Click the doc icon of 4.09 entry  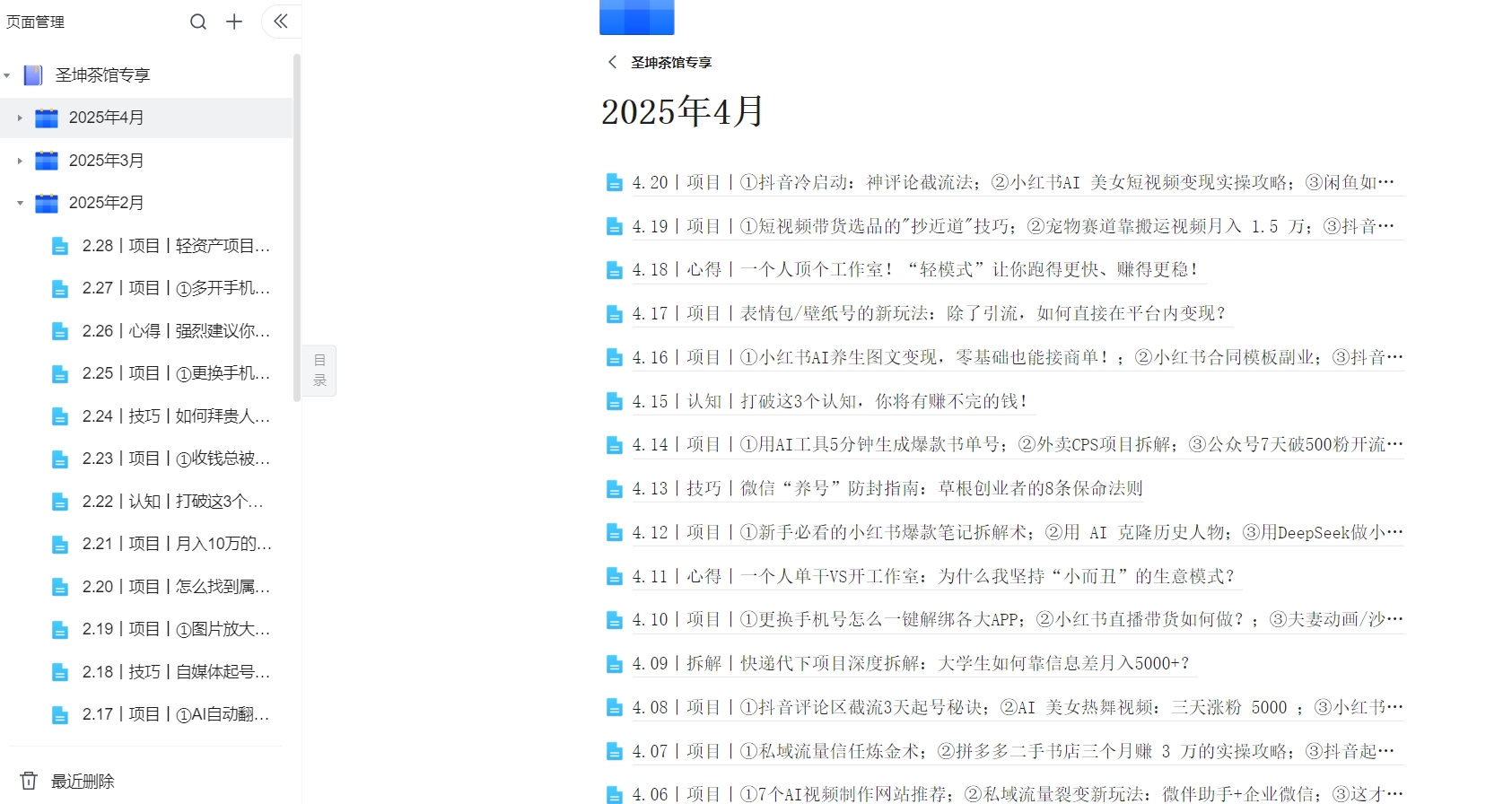(x=615, y=664)
